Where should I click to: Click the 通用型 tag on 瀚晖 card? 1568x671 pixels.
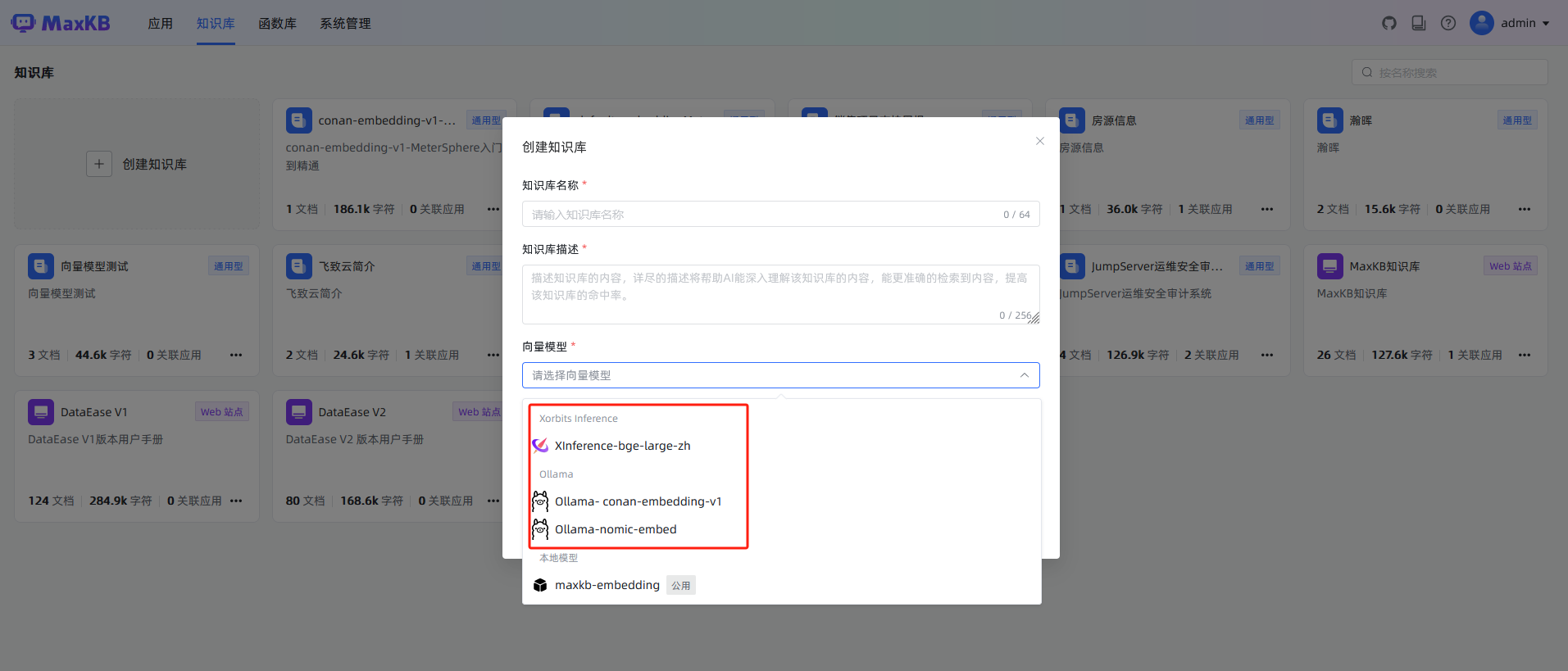point(1517,120)
